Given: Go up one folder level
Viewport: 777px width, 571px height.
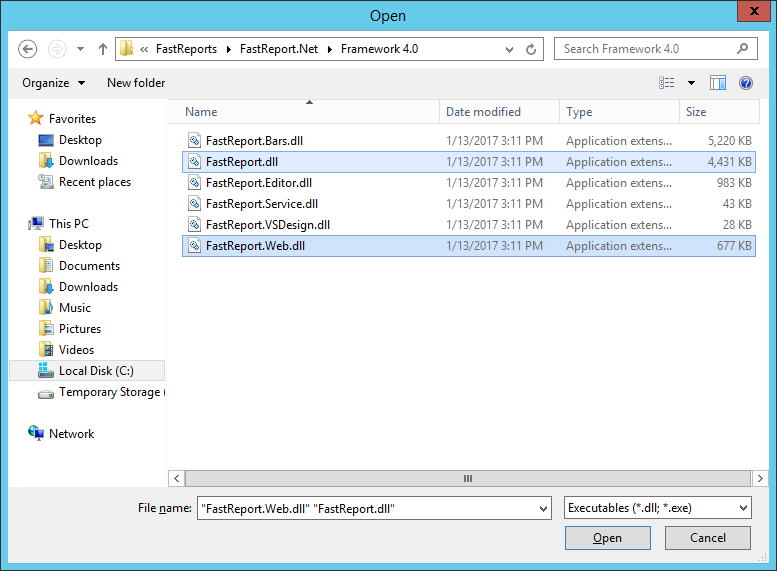Looking at the screenshot, I should 103,49.
